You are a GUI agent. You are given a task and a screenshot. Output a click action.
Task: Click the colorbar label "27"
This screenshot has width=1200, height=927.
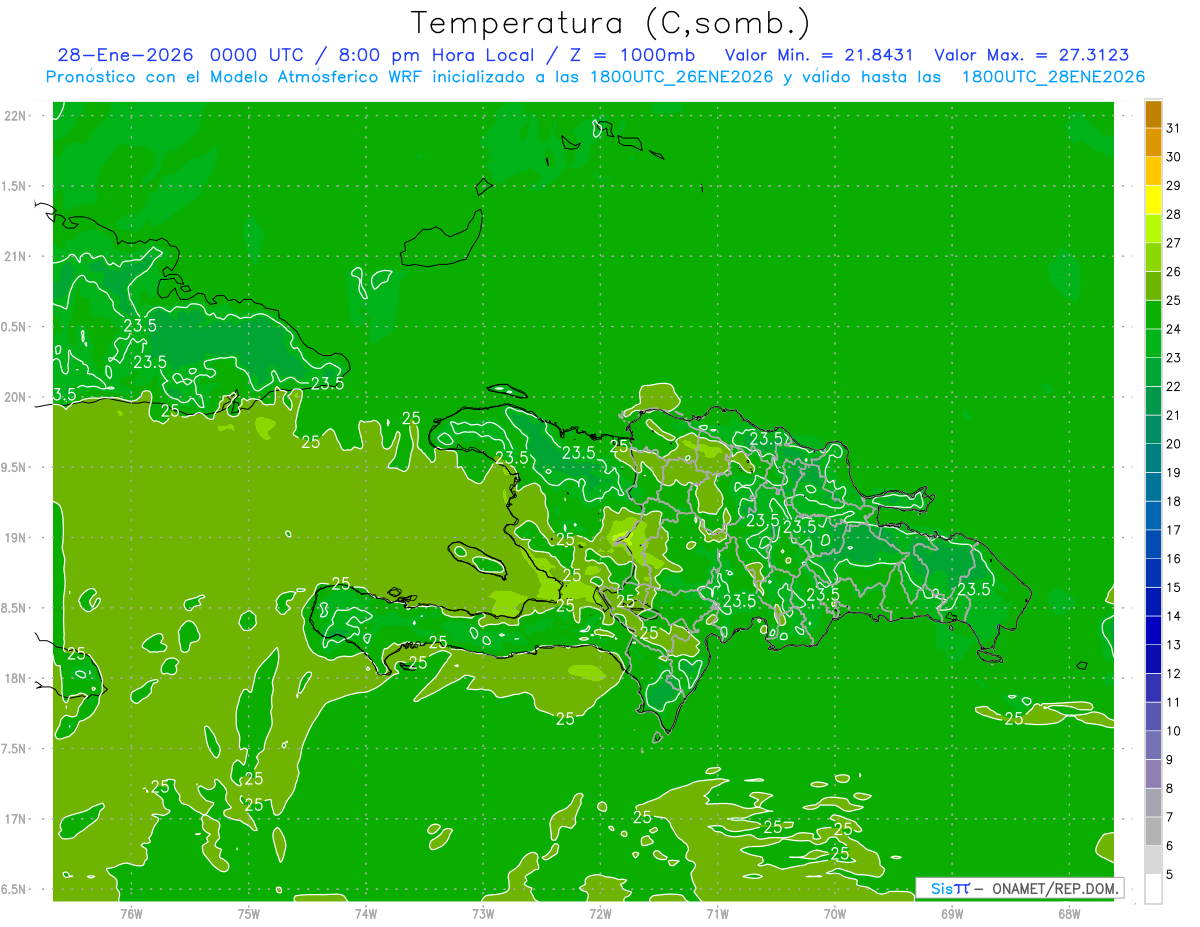coord(1173,243)
